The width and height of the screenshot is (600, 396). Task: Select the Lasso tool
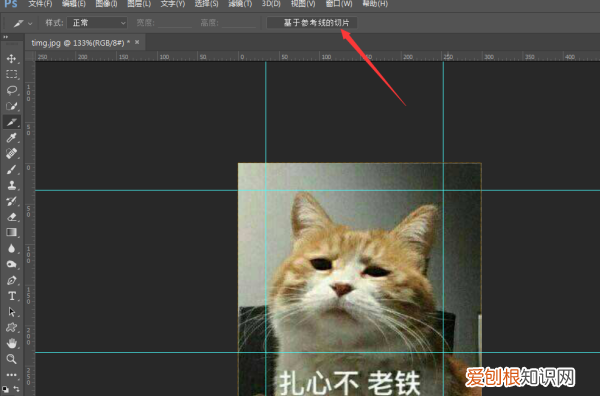[11, 90]
